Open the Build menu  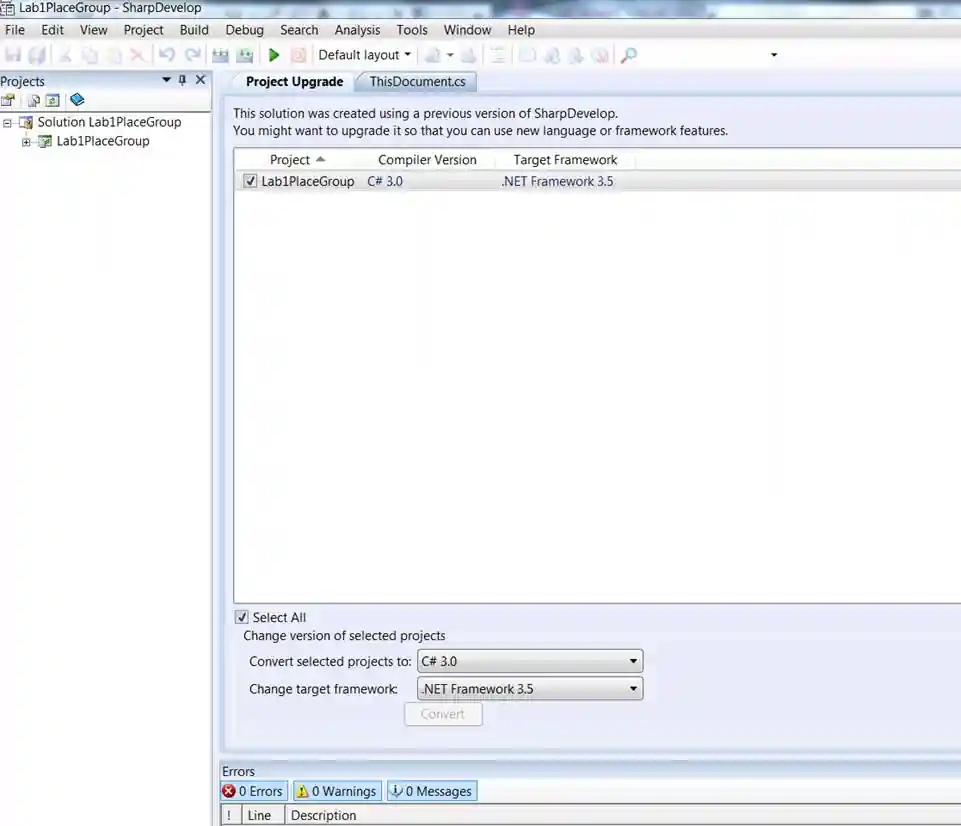click(x=194, y=30)
